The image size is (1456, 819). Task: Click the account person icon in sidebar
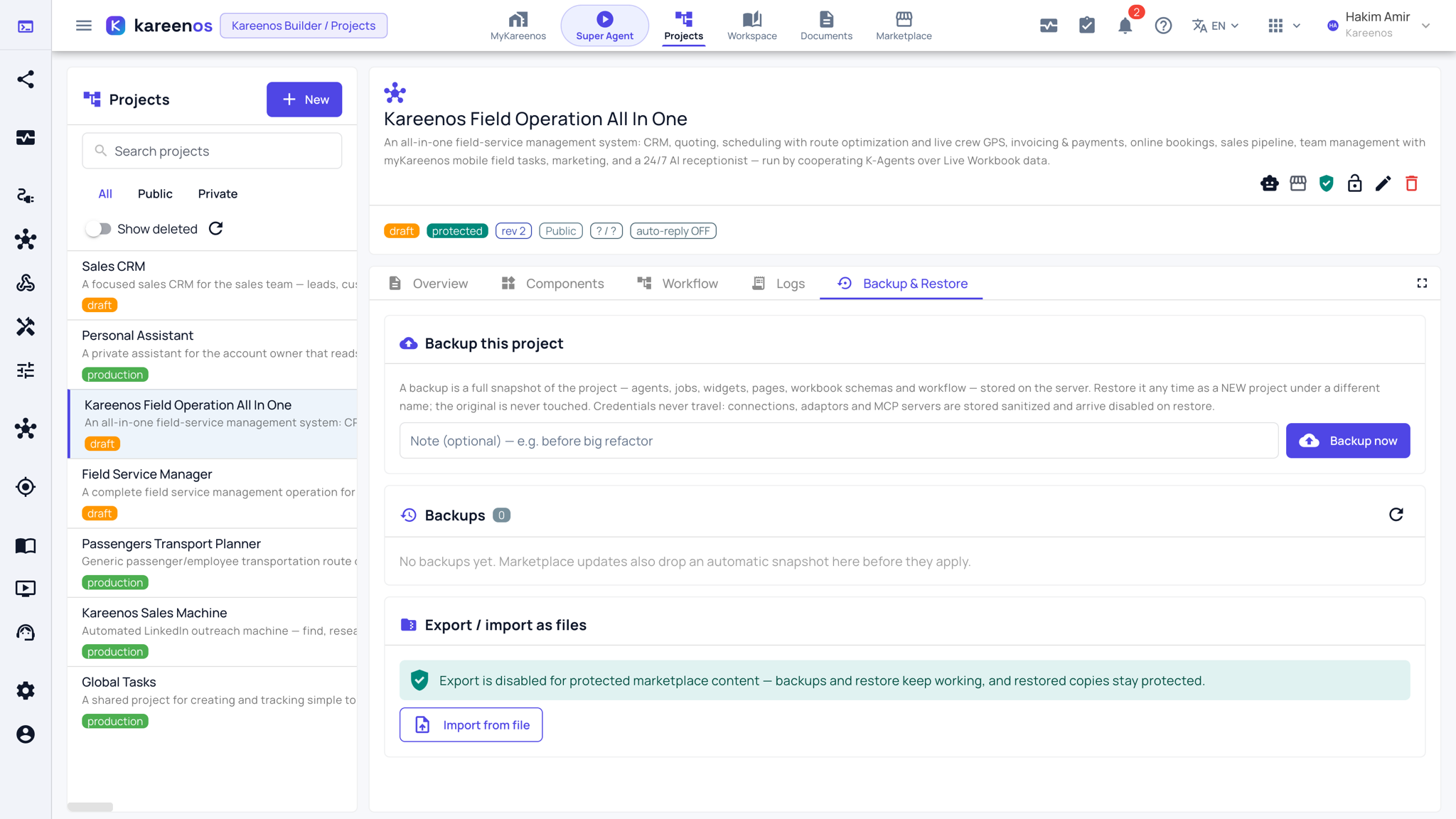pyautogui.click(x=26, y=734)
